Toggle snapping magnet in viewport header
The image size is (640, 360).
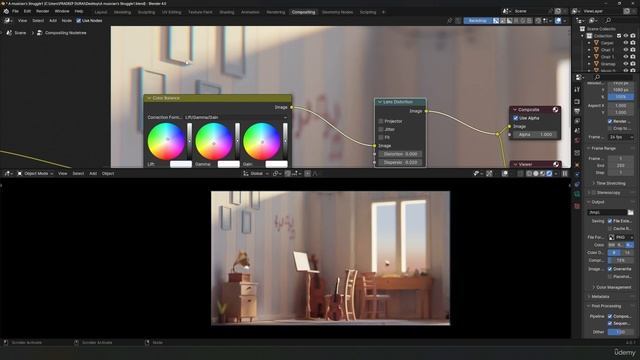point(287,173)
